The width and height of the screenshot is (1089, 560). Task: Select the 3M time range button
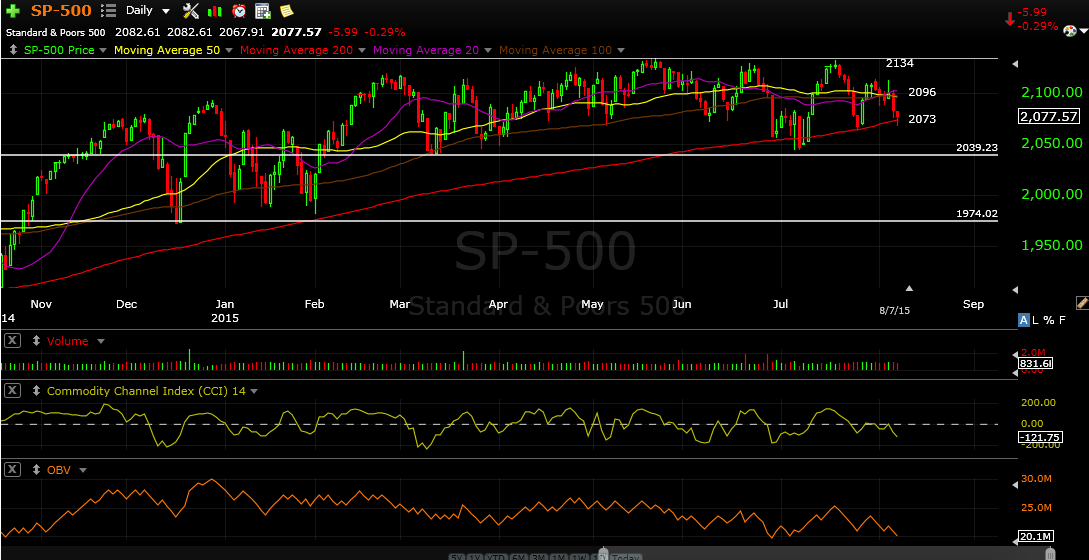tap(538, 557)
